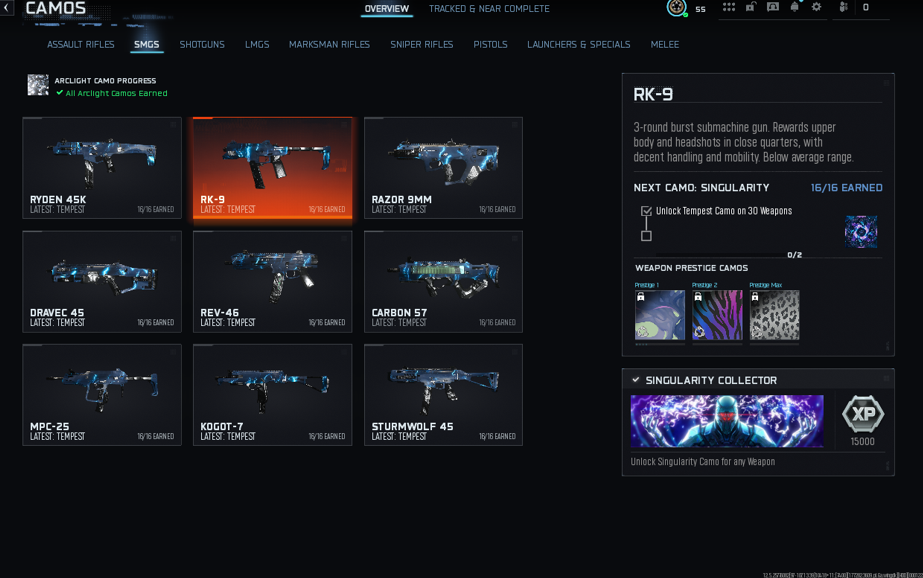Screen dimensions: 923x578
Task: Open the notifications bell
Action: click(795, 8)
